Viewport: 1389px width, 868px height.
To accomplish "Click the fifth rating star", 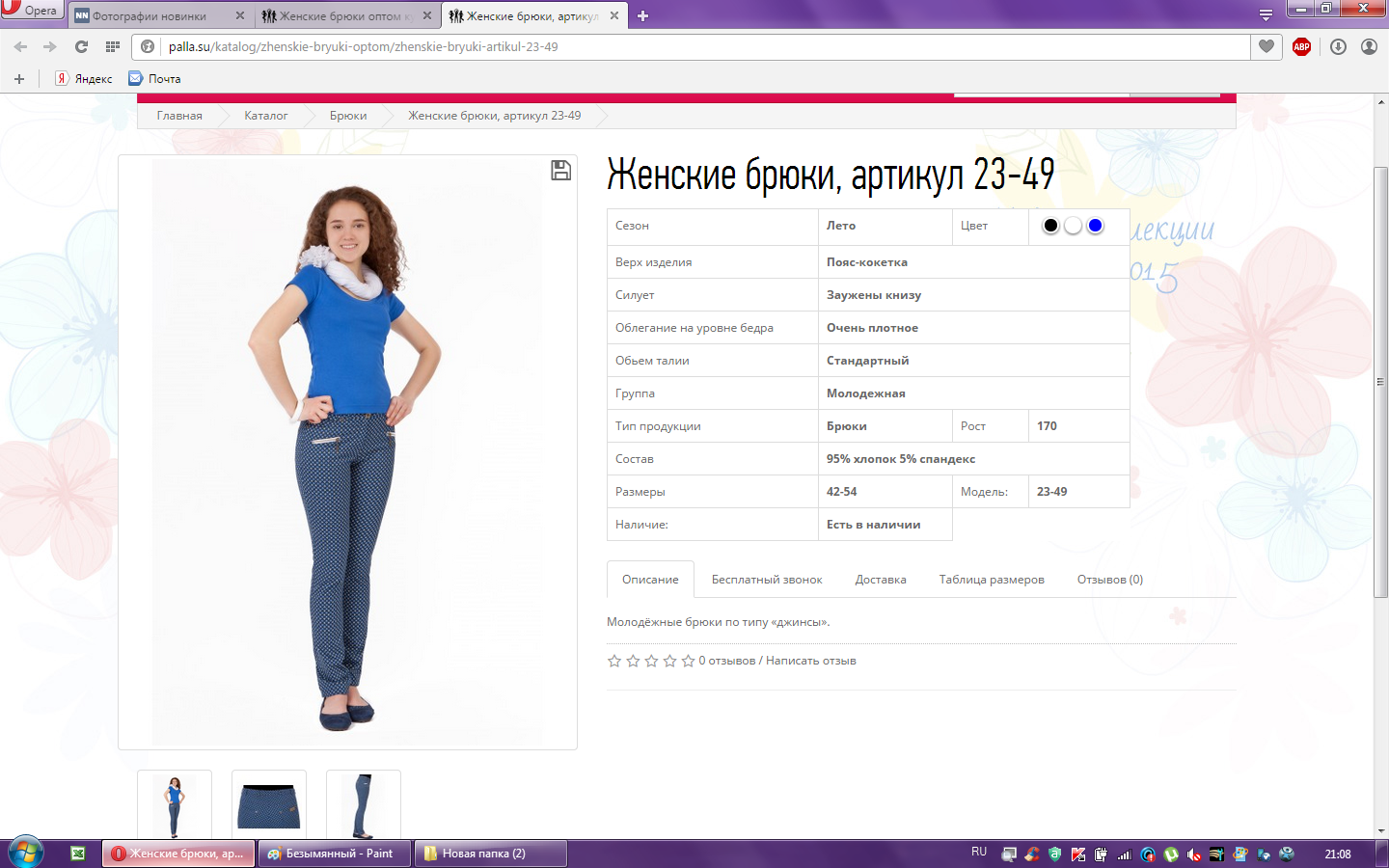I will pos(688,661).
